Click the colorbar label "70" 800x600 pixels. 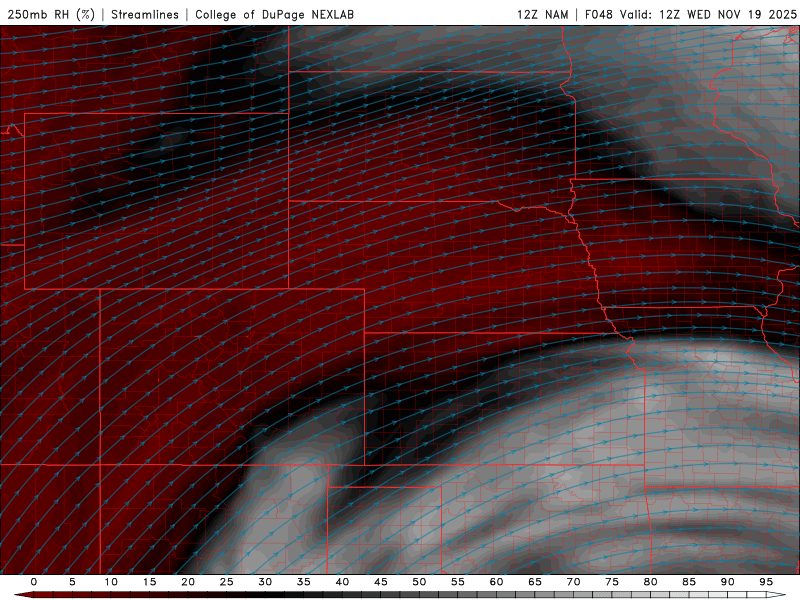[x=573, y=582]
